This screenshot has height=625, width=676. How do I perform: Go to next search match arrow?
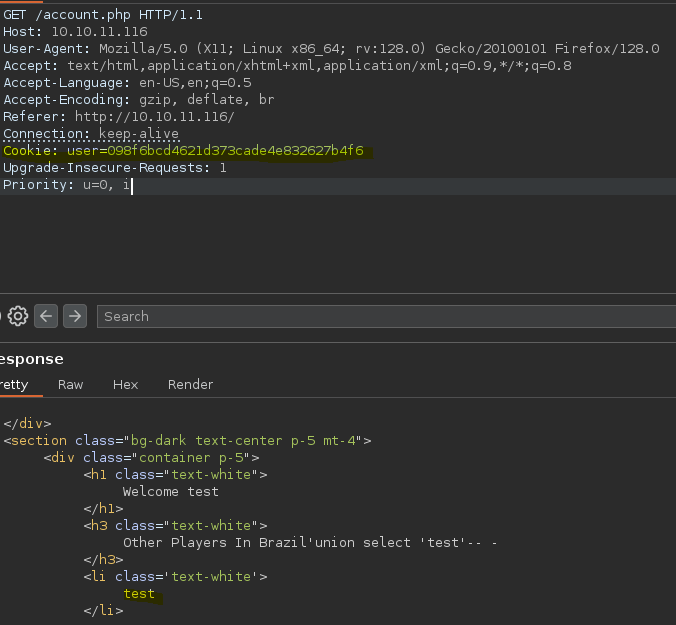(75, 316)
